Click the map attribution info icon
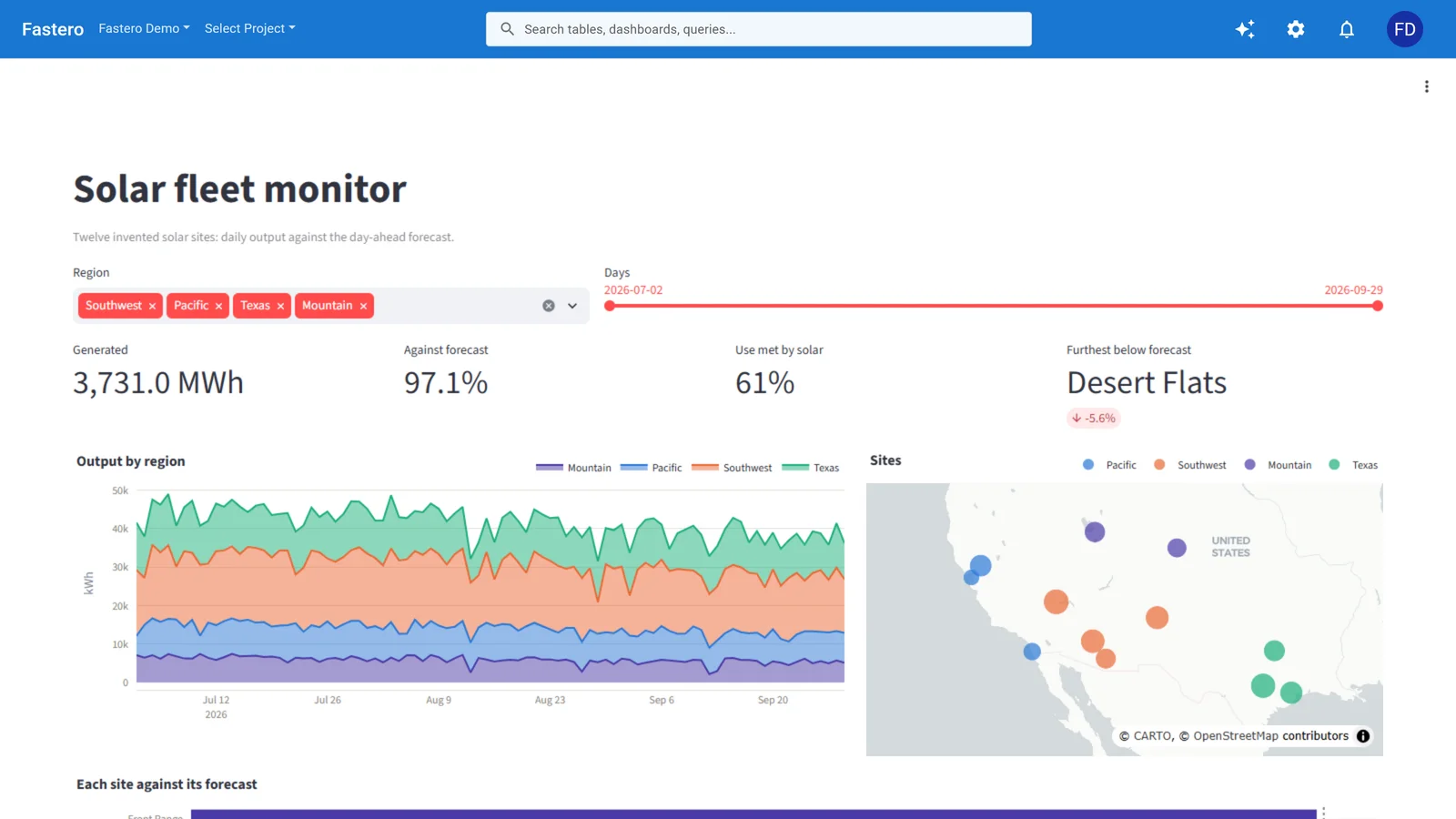This screenshot has height=819, width=1456. [x=1363, y=736]
